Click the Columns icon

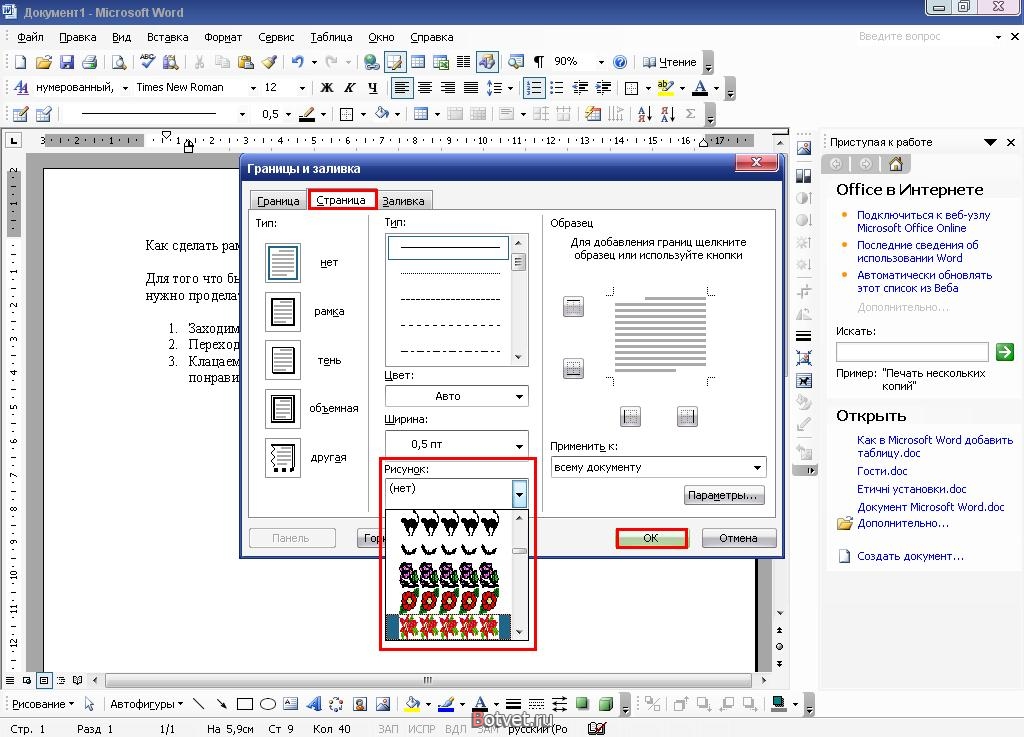464,62
